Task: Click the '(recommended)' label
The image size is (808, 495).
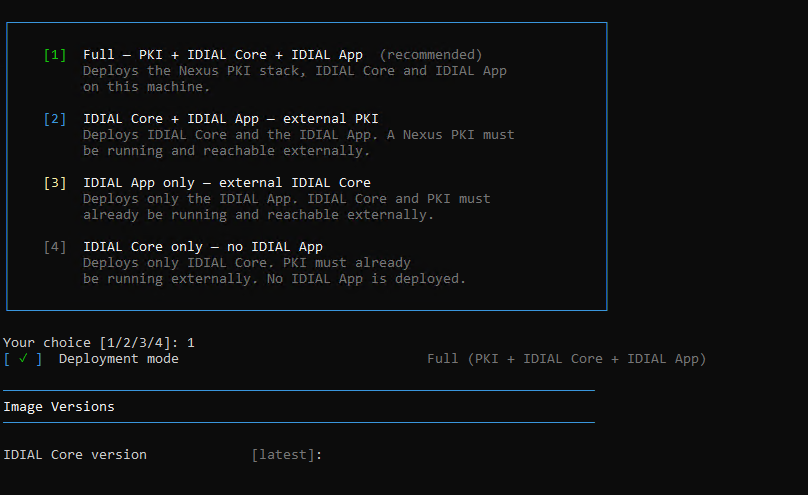Action: tap(431, 55)
